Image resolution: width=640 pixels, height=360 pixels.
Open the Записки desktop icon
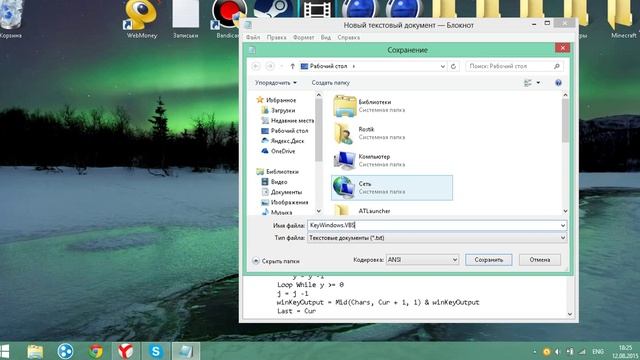pos(186,18)
